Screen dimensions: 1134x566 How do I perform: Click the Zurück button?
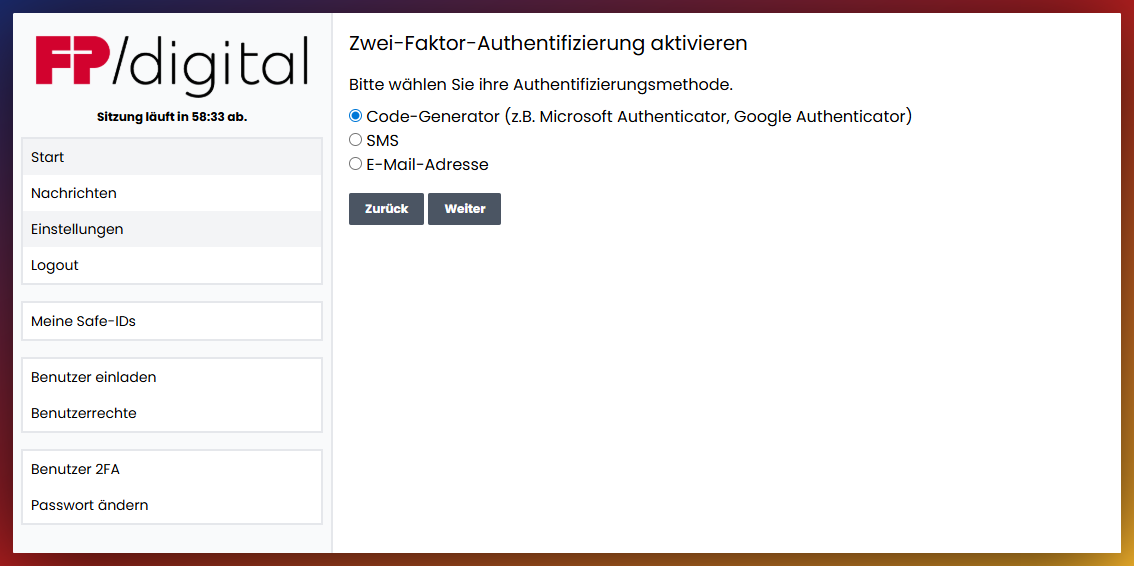click(x=386, y=209)
